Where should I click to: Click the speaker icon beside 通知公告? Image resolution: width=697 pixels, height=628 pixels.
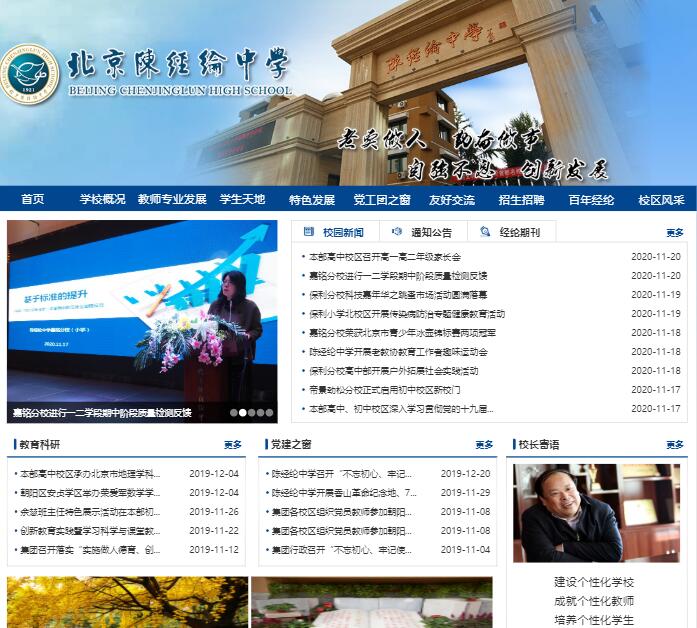coord(396,232)
